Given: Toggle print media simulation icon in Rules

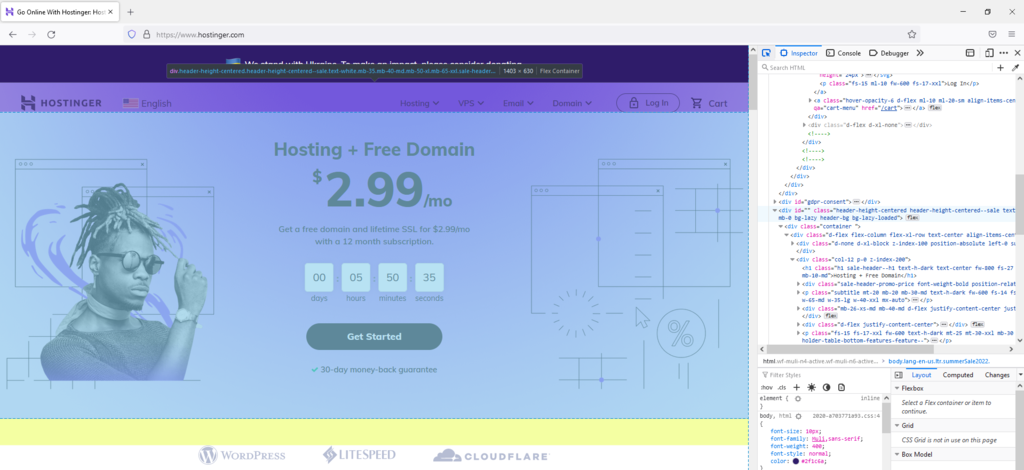Looking at the screenshot, I should [841, 387].
